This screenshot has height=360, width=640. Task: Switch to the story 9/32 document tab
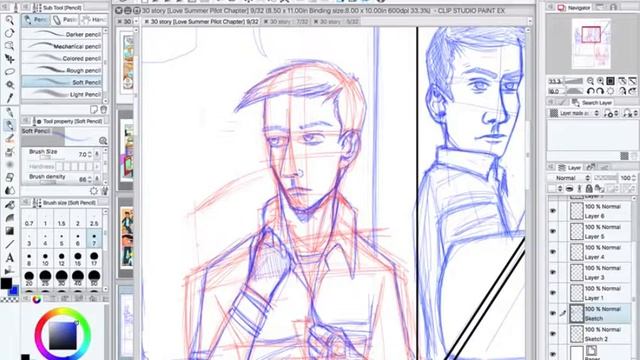(x=201, y=21)
